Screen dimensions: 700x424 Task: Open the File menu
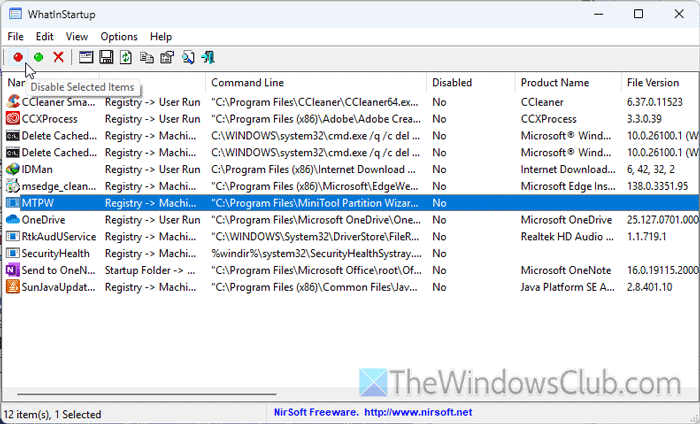pyautogui.click(x=16, y=37)
